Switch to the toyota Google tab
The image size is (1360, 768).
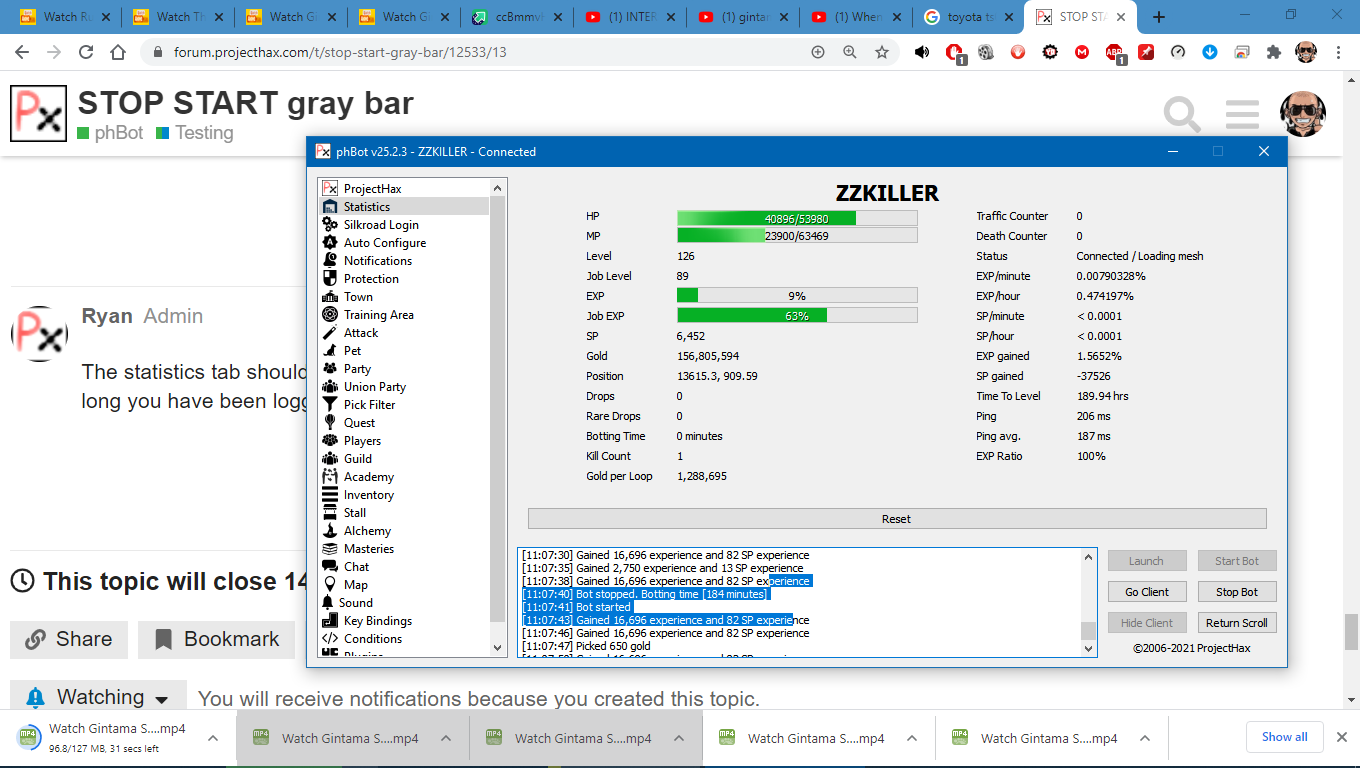969,17
